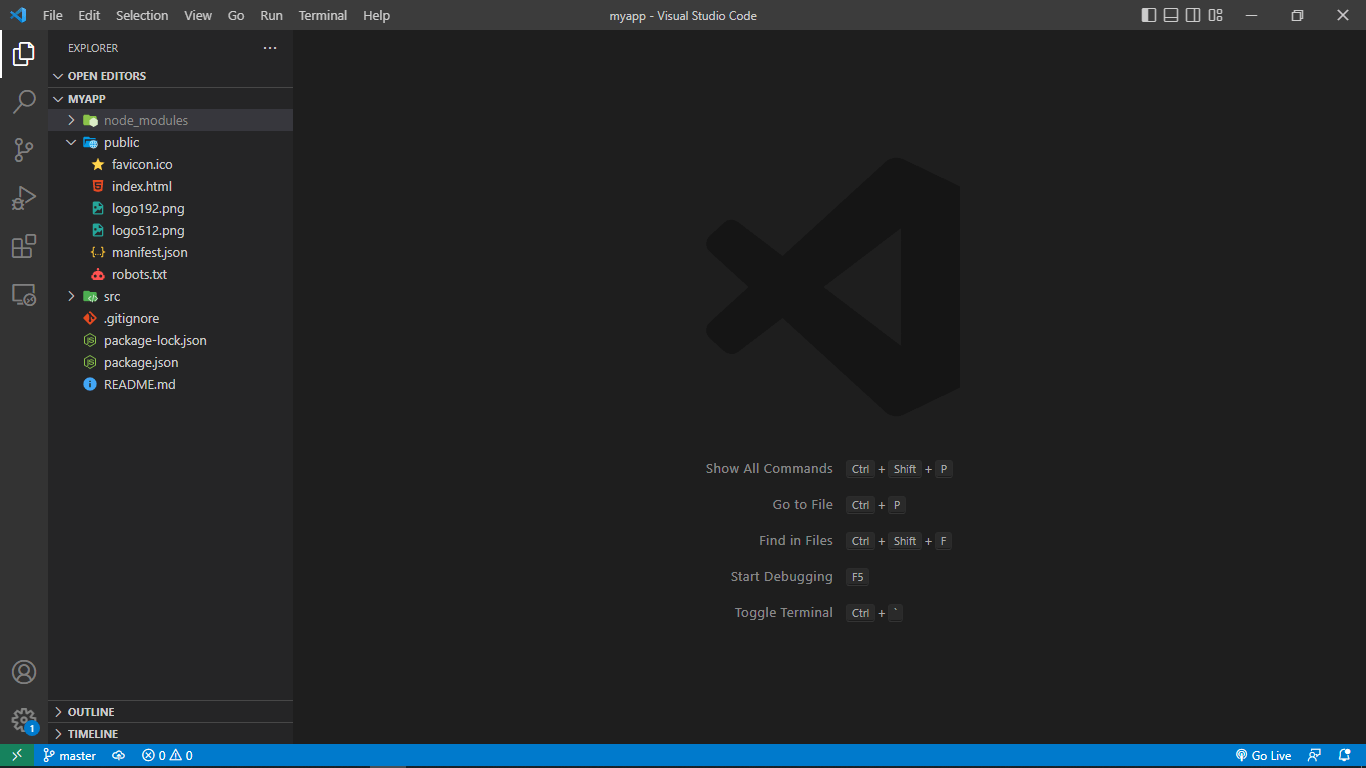This screenshot has width=1366, height=768.
Task: Open the View menu
Action: [x=198, y=15]
